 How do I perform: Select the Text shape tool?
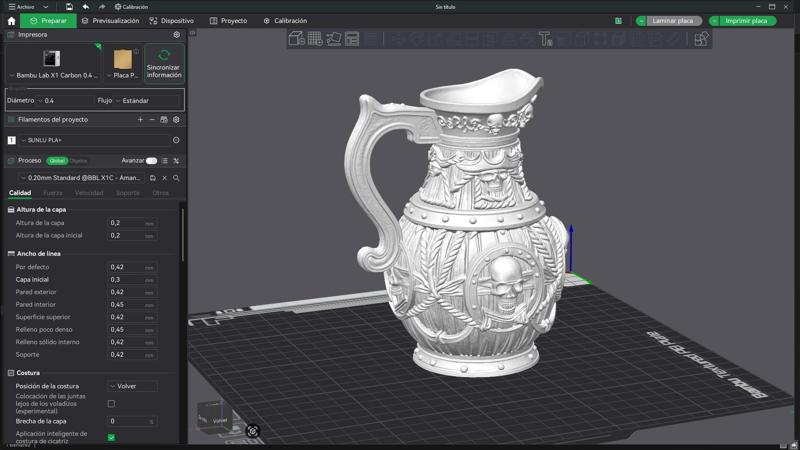[545, 39]
